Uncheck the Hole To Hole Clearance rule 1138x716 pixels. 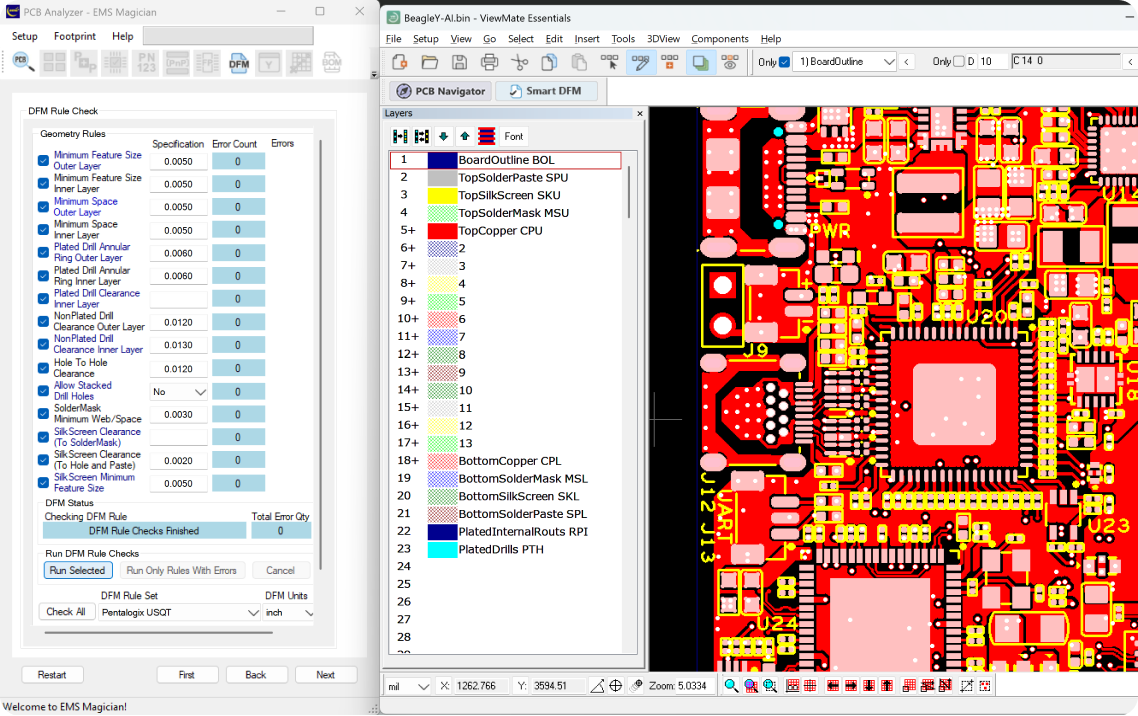(43, 368)
